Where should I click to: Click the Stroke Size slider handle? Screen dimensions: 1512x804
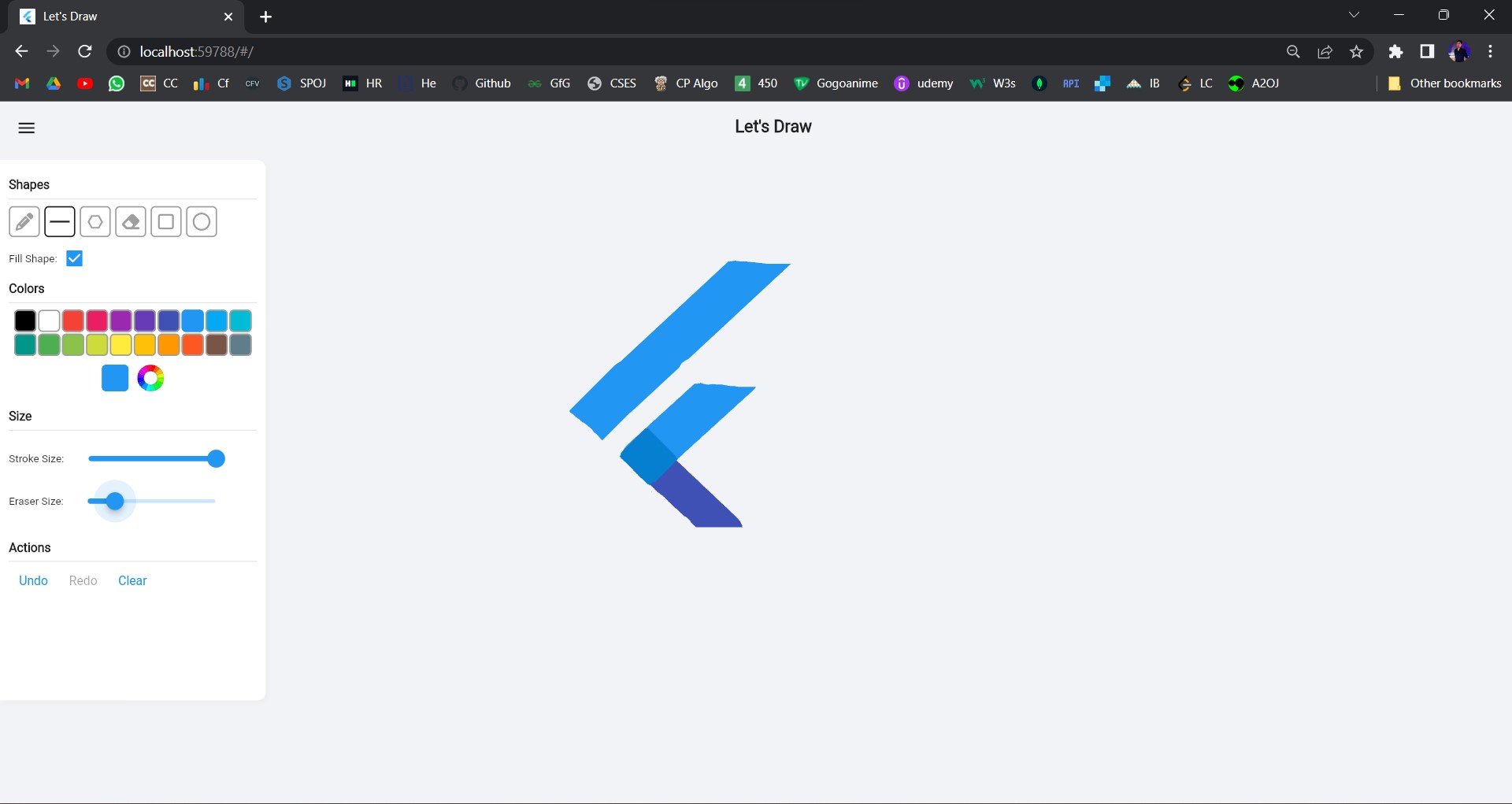click(216, 459)
